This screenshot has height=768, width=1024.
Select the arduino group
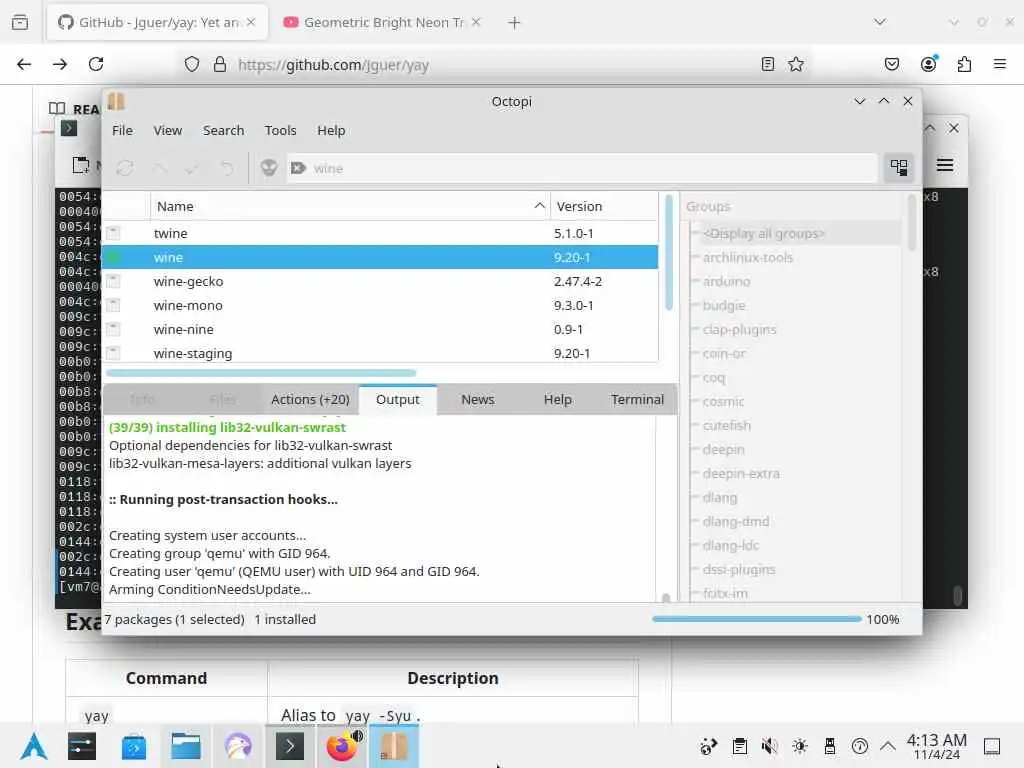pyautogui.click(x=726, y=281)
